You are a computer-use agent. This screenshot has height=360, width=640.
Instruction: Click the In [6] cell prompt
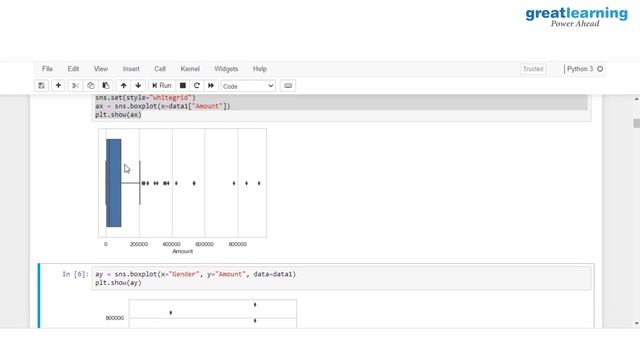(x=75, y=274)
